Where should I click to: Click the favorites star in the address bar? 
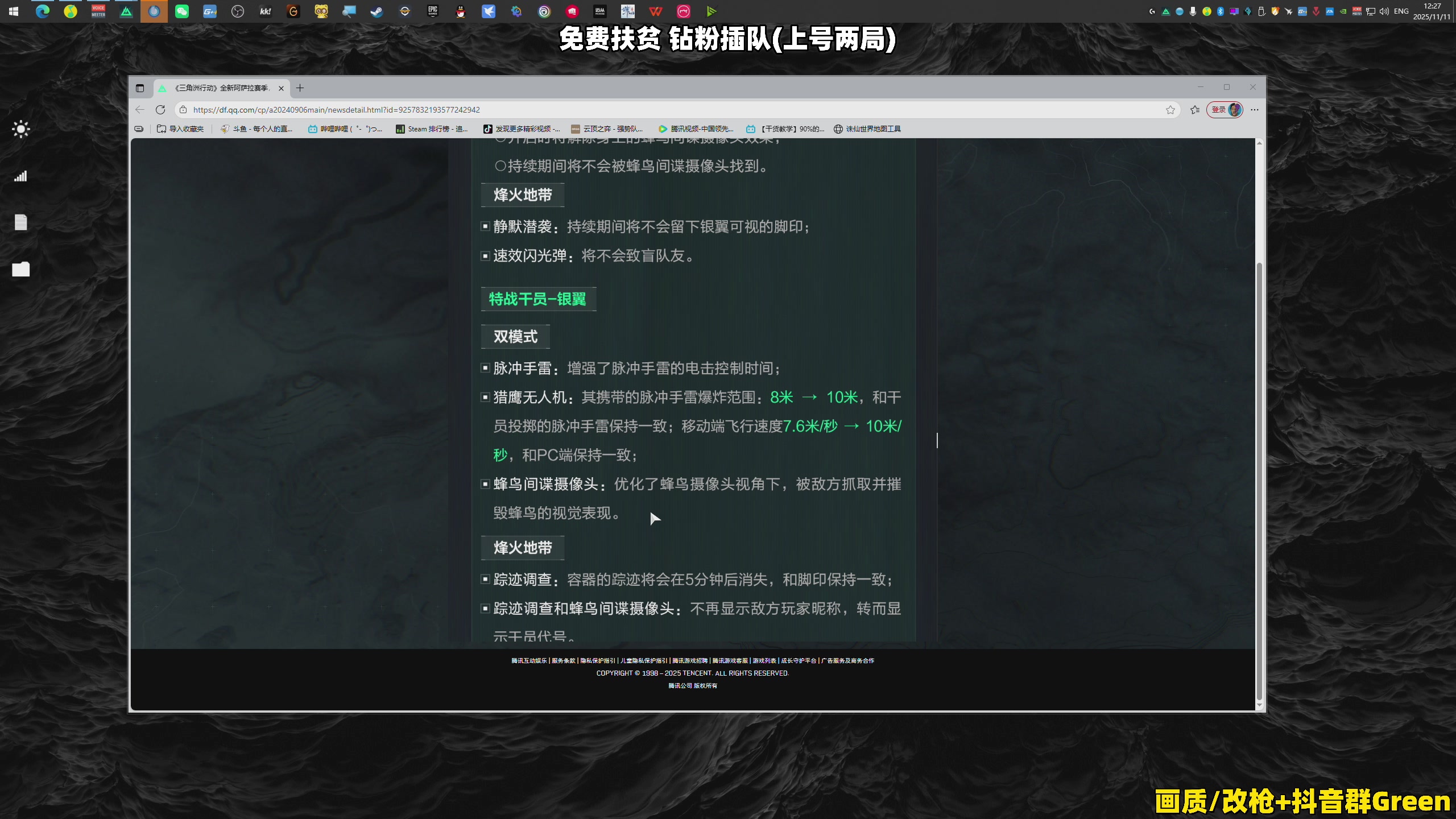coord(1170,110)
